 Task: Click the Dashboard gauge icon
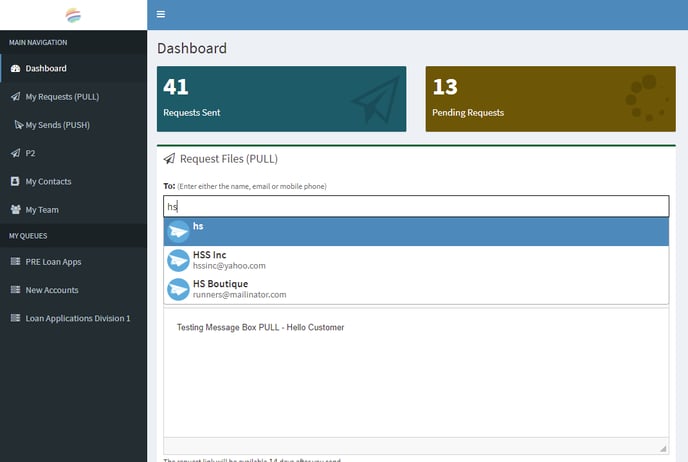click(x=15, y=68)
